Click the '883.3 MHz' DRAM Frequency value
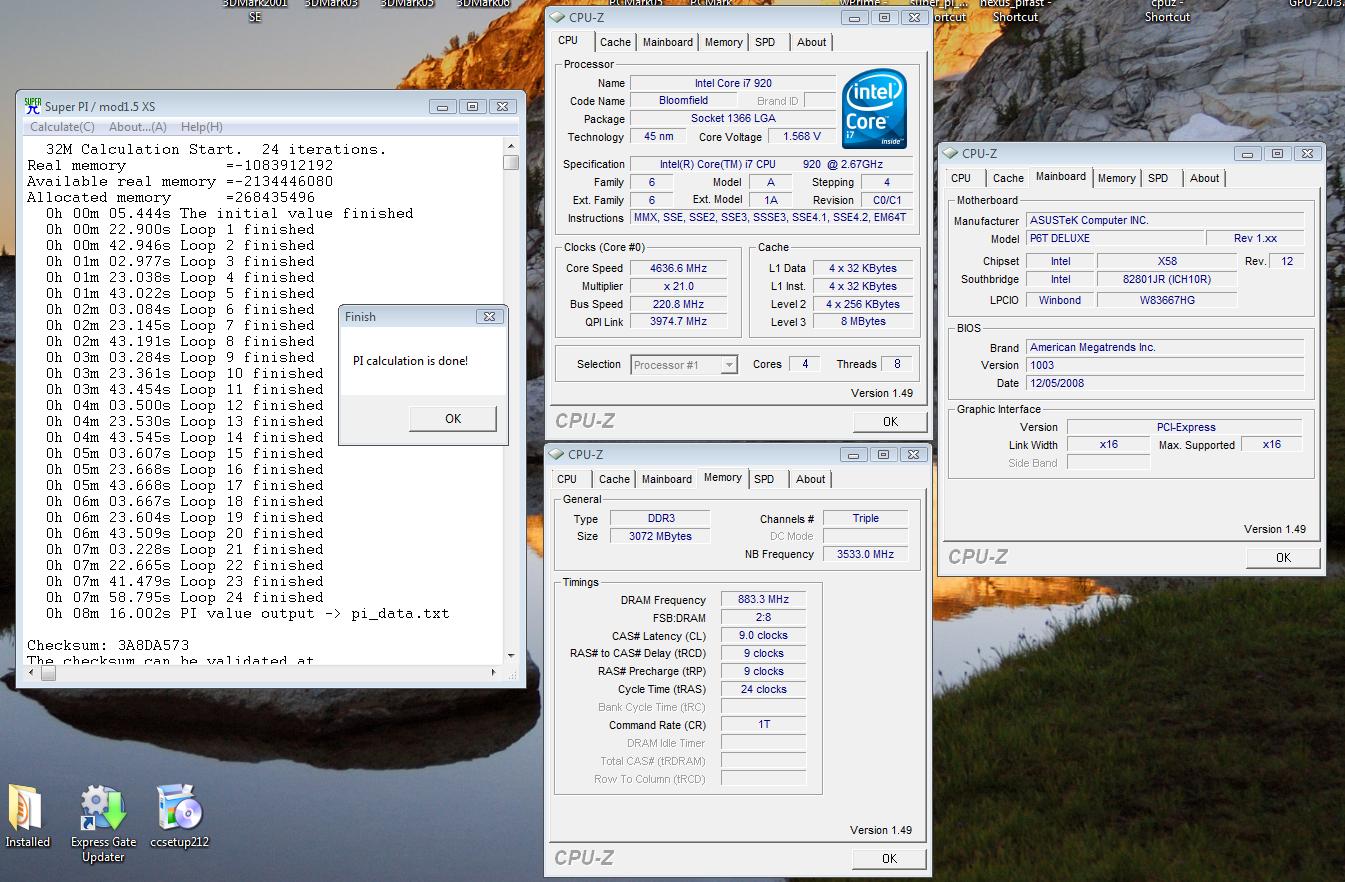1345x882 pixels. (763, 600)
